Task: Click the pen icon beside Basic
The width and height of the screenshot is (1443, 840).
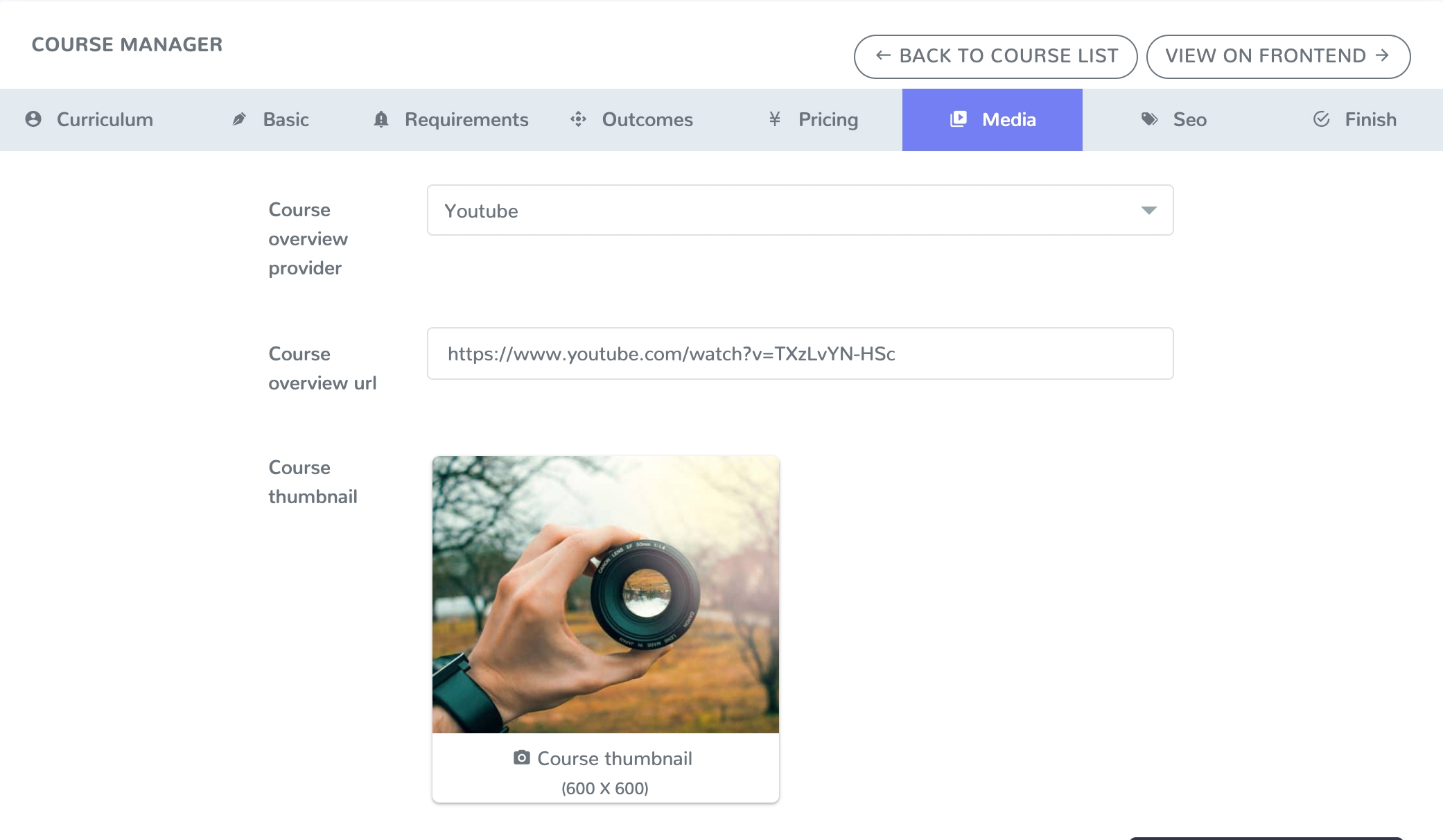Action: pos(239,119)
